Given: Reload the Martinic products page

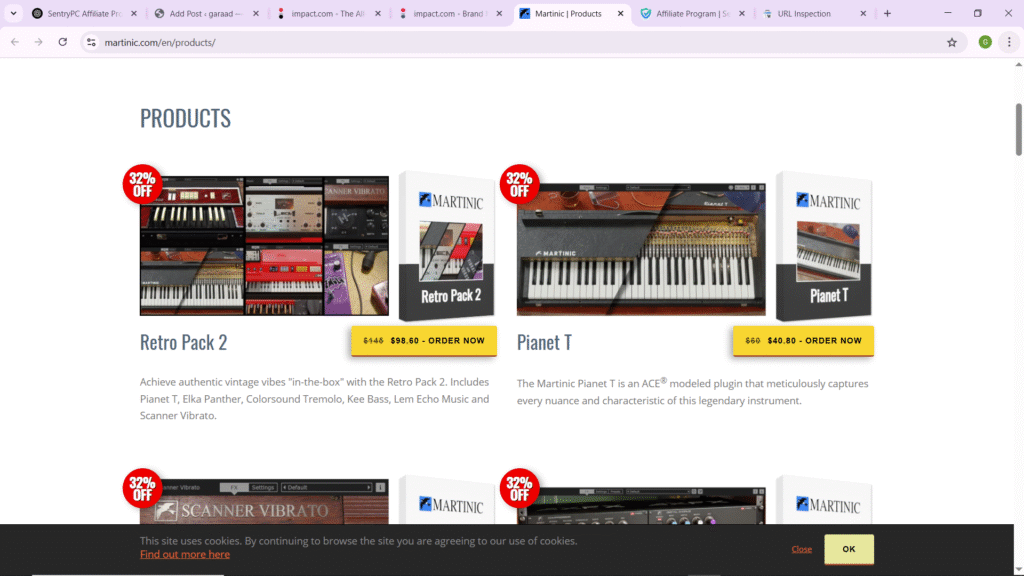Looking at the screenshot, I should click(63, 42).
